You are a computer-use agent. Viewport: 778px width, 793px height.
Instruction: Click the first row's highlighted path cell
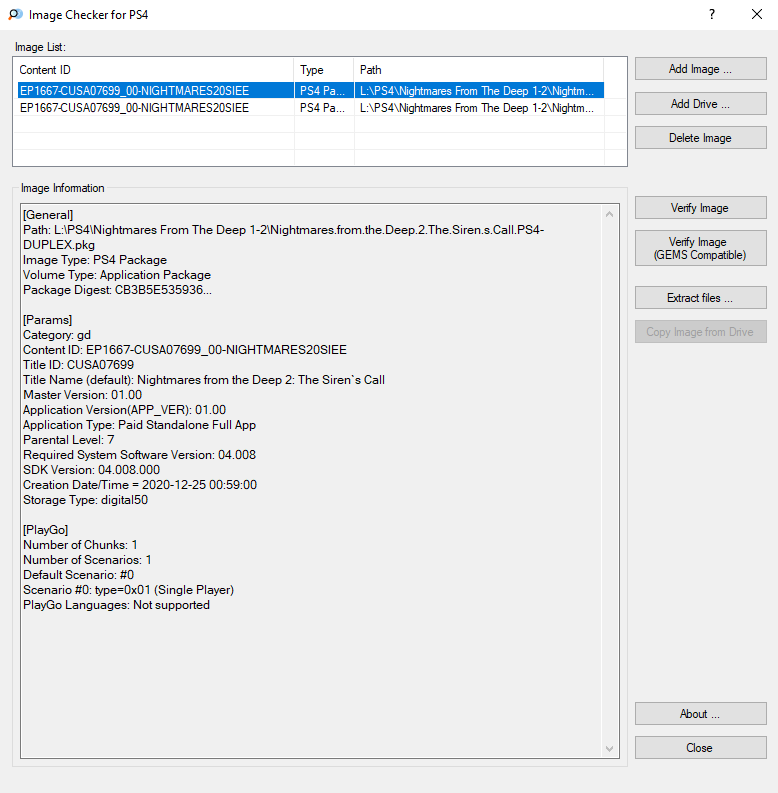point(479,91)
